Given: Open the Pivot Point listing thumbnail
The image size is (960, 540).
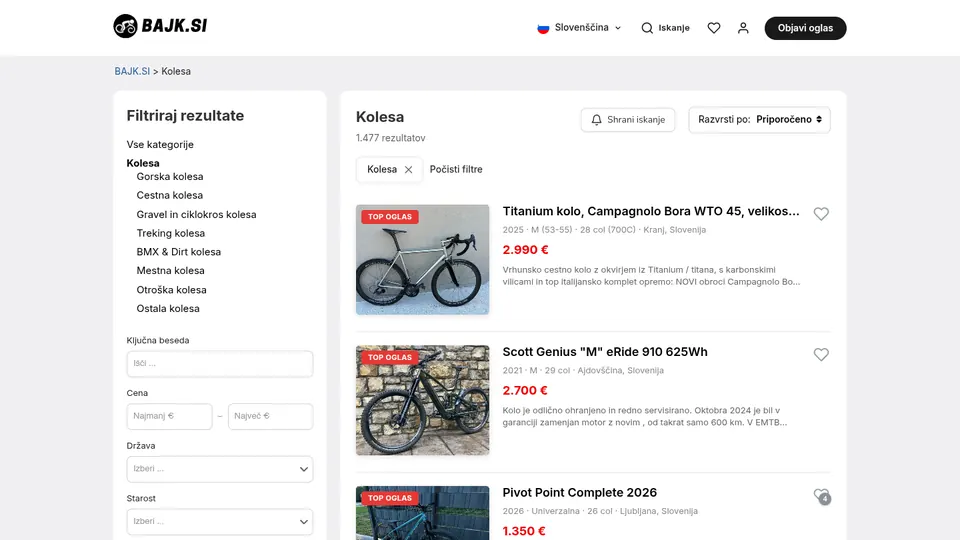Looking at the screenshot, I should [422, 513].
